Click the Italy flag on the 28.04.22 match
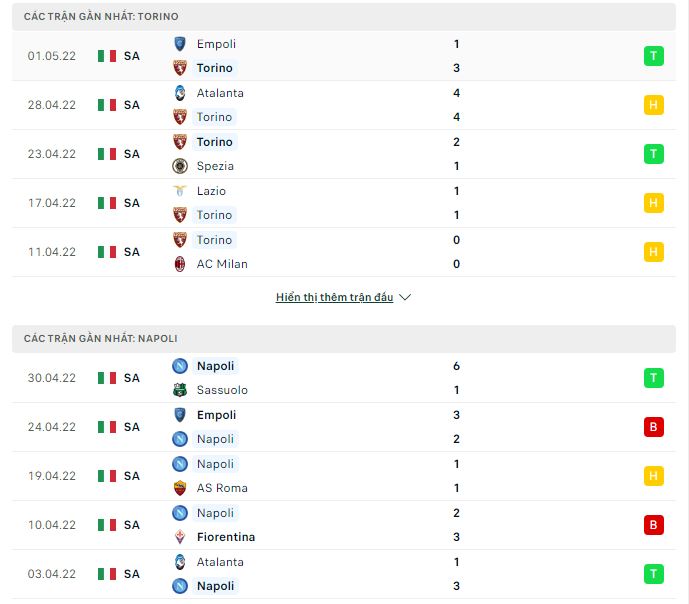The image size is (689, 604). click(x=107, y=105)
